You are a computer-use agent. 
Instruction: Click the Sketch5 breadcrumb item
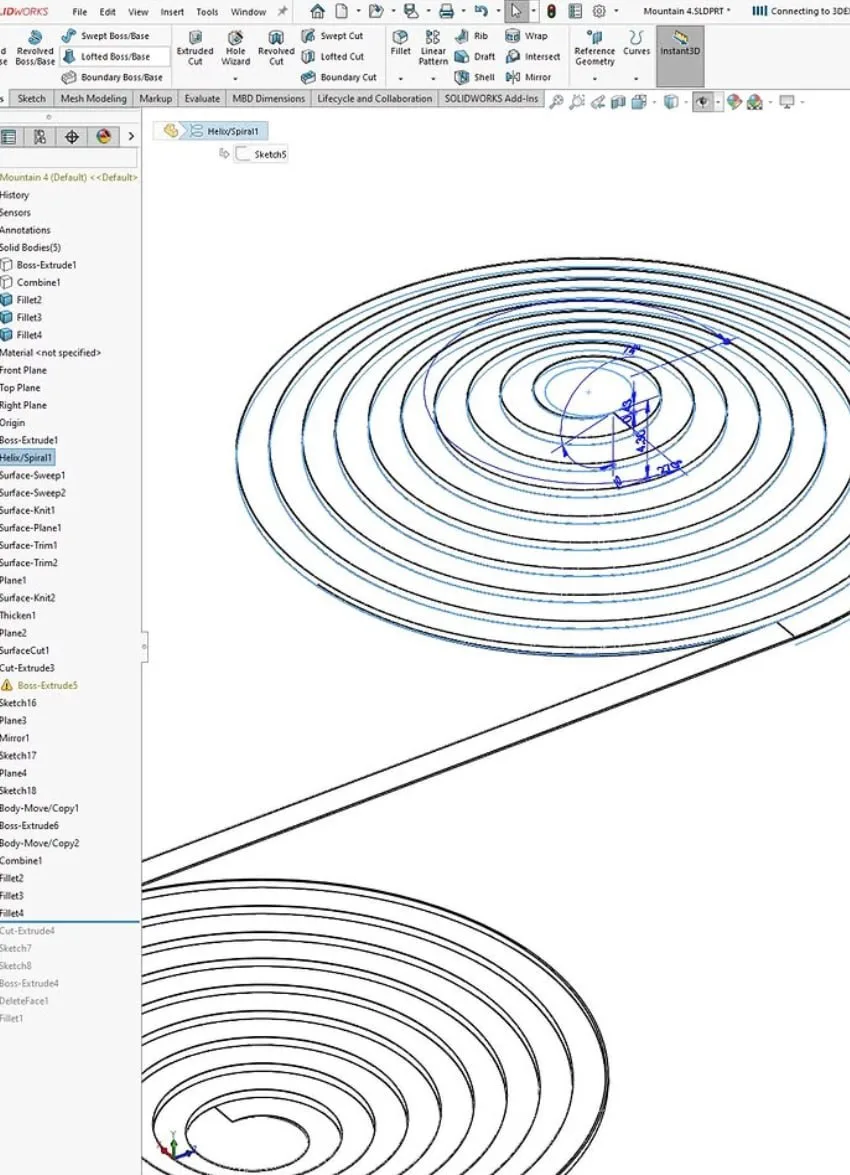pyautogui.click(x=262, y=154)
